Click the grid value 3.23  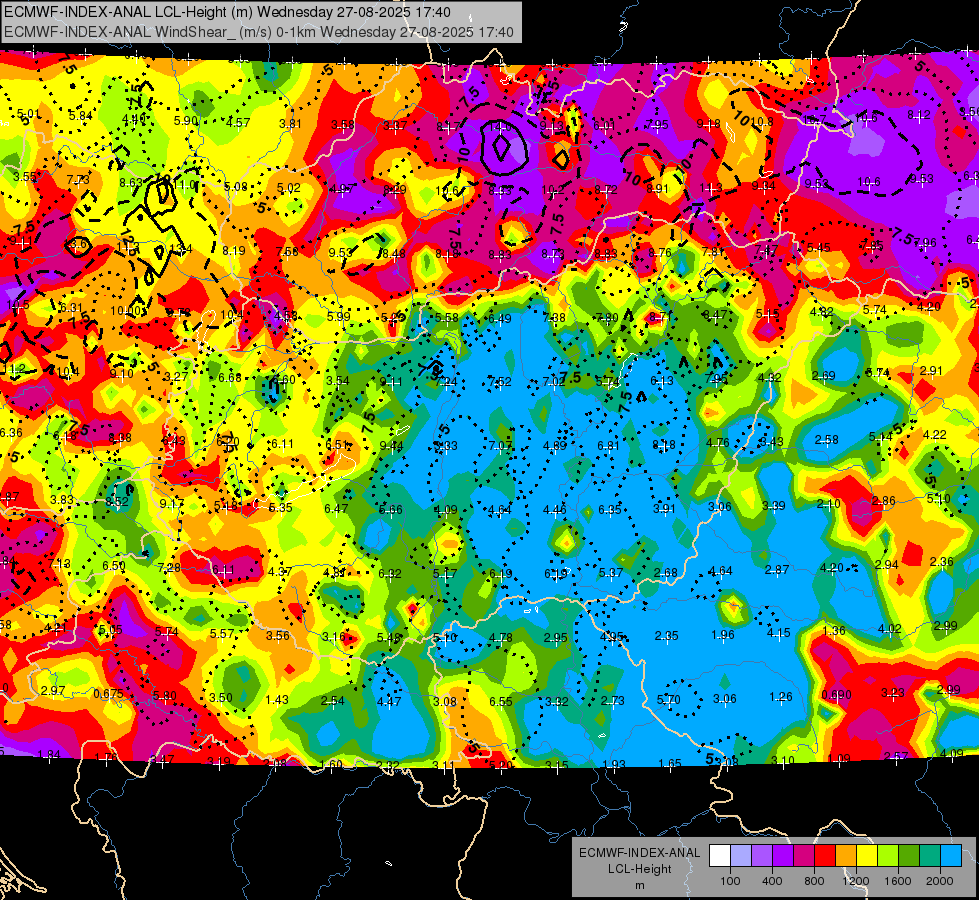pos(893,692)
